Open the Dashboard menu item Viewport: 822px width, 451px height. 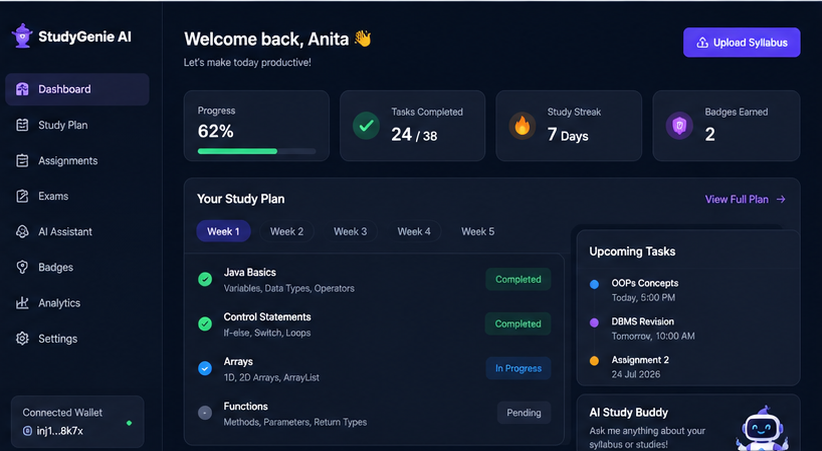click(77, 89)
